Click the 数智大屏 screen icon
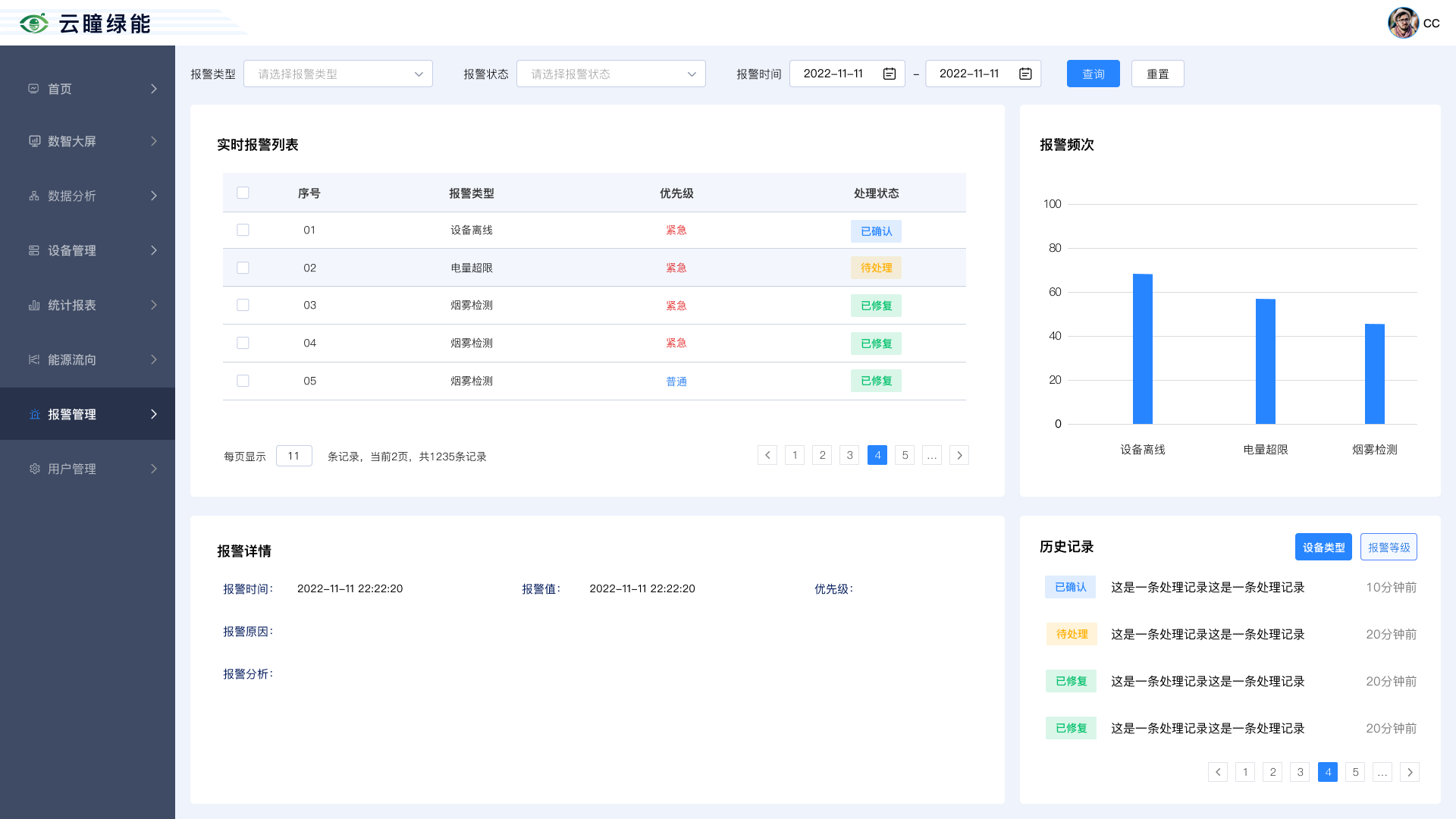Image resolution: width=1456 pixels, height=819 pixels. click(x=34, y=141)
